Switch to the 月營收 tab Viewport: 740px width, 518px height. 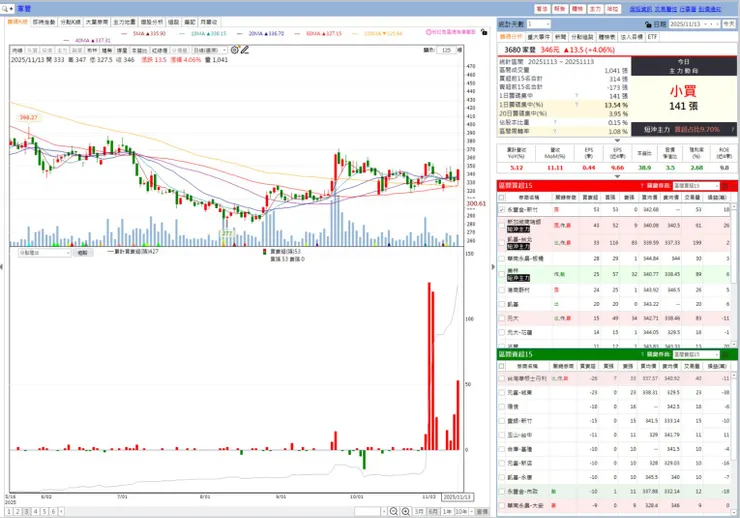209,22
